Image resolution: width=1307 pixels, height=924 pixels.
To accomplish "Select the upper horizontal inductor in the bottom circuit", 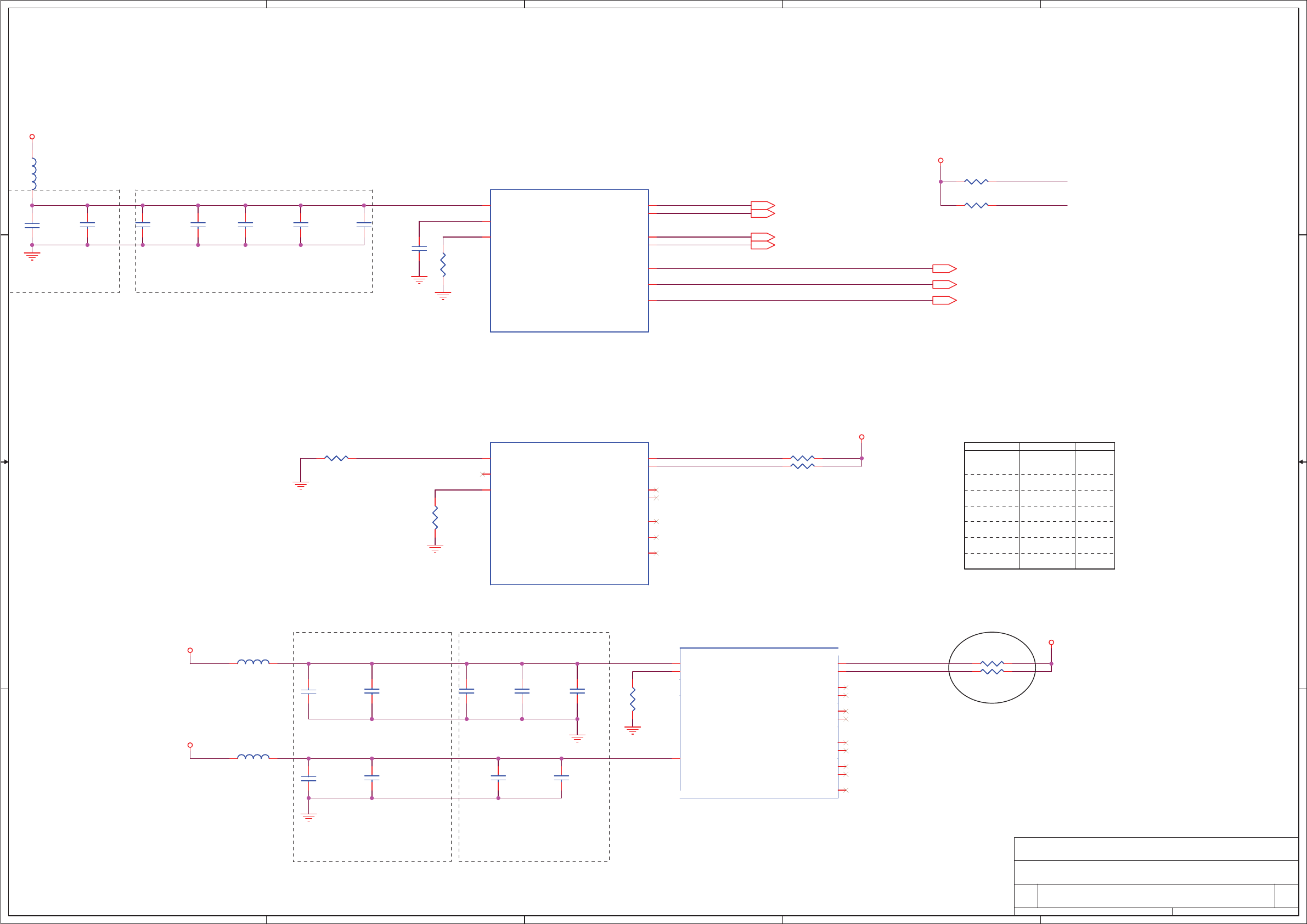I will 253,662.
